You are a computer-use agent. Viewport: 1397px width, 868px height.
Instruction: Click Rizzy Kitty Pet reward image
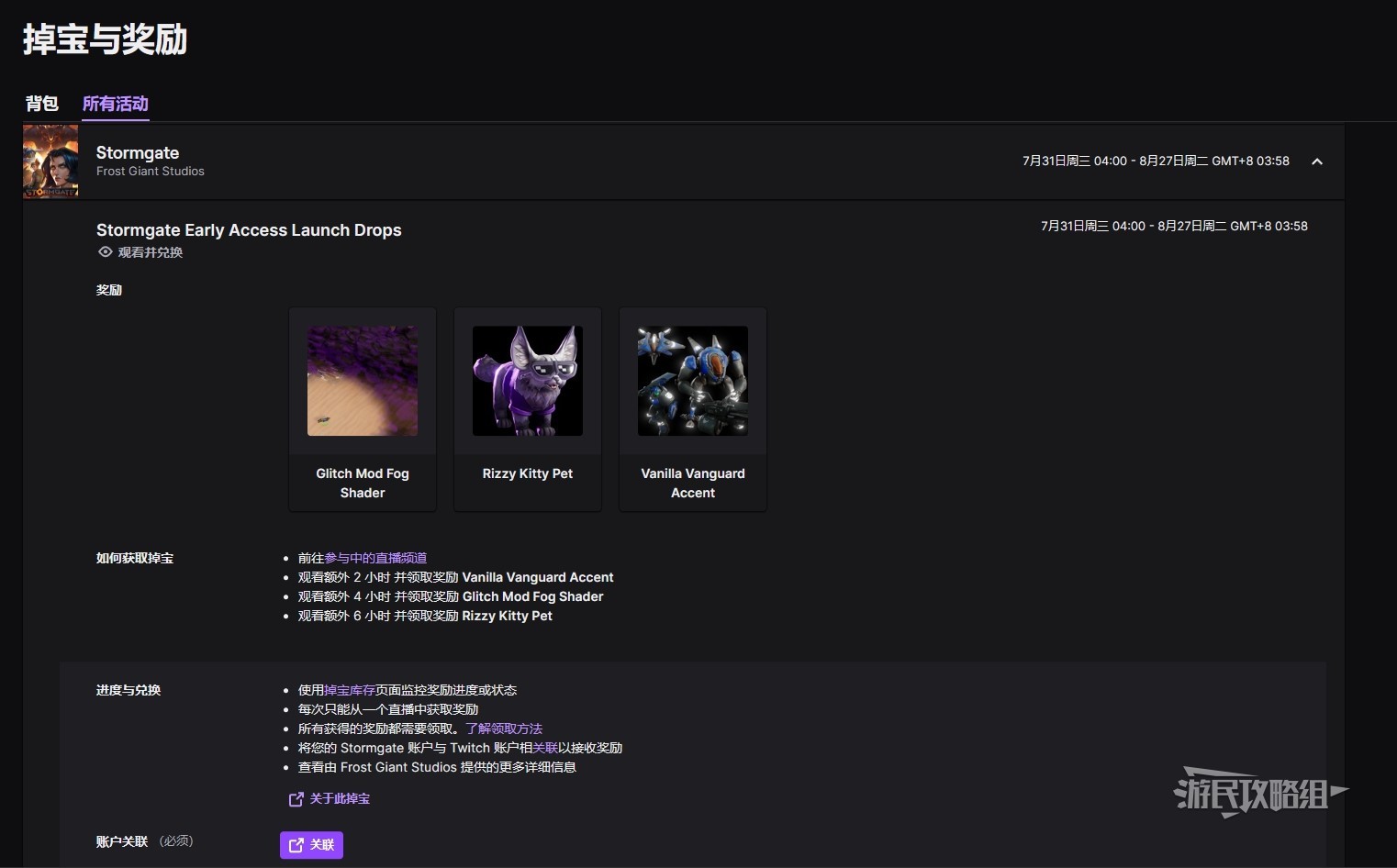coord(528,381)
